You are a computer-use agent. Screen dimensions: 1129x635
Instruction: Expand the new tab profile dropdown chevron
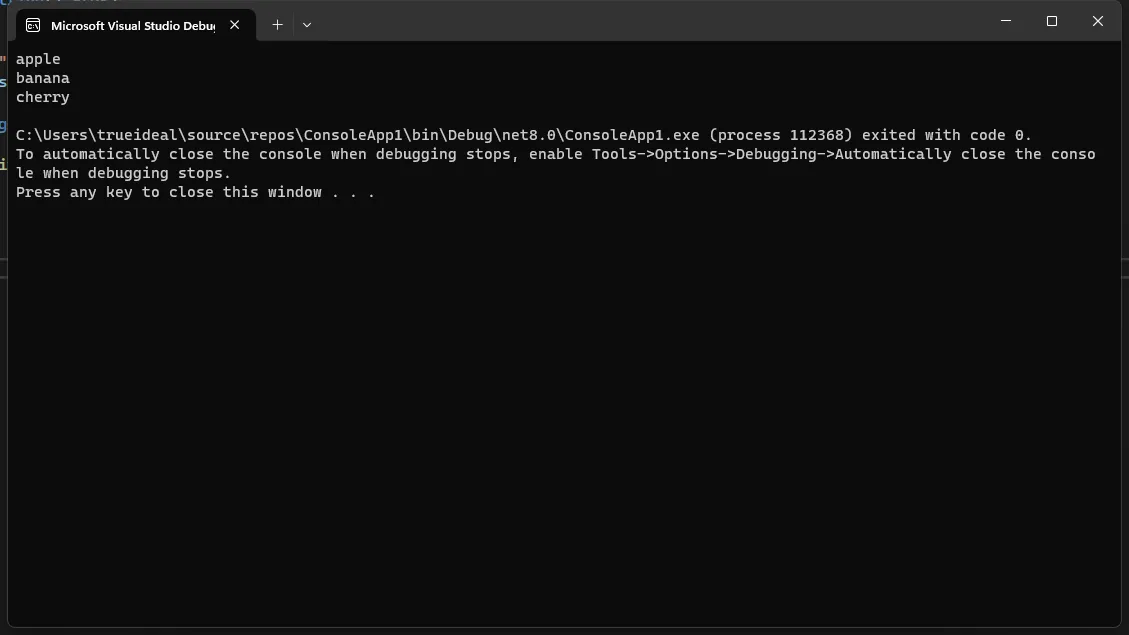tap(307, 24)
